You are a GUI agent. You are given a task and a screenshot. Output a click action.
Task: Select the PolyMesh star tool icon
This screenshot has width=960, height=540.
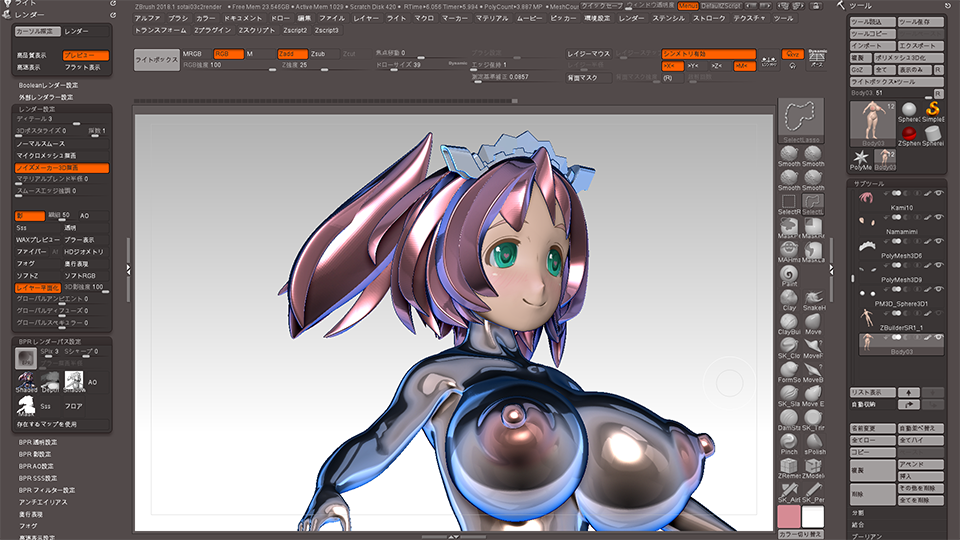860,159
